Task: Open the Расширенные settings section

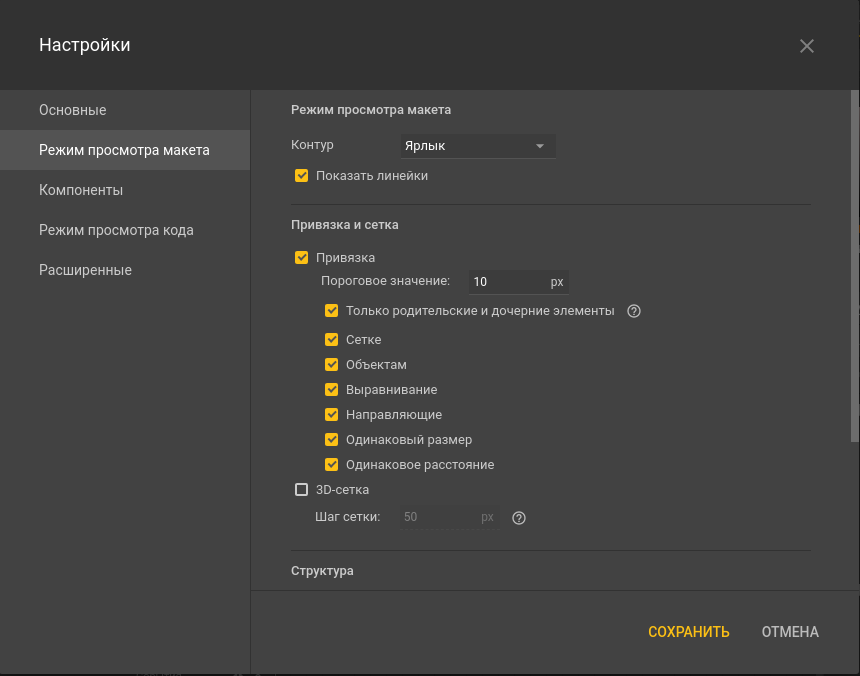Action: point(85,270)
